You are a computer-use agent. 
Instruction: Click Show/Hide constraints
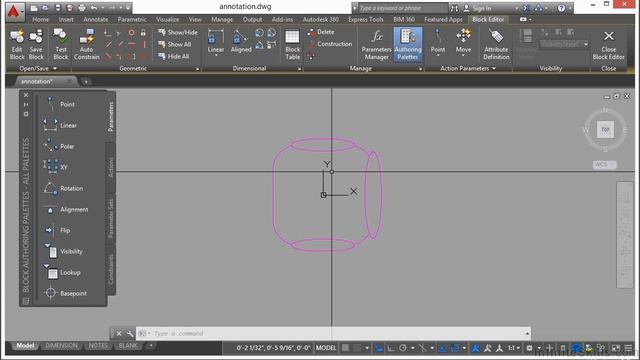pos(178,32)
